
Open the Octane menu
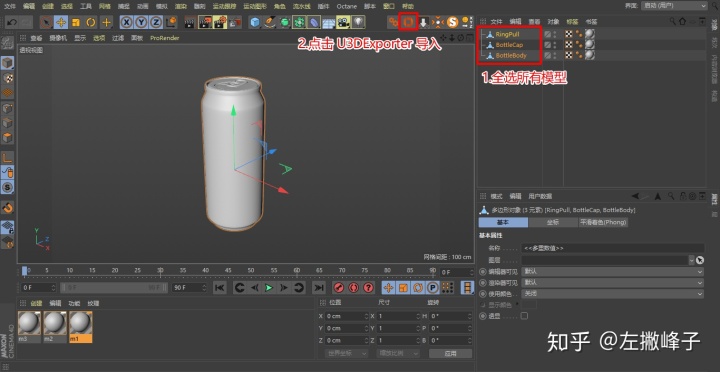pos(347,6)
